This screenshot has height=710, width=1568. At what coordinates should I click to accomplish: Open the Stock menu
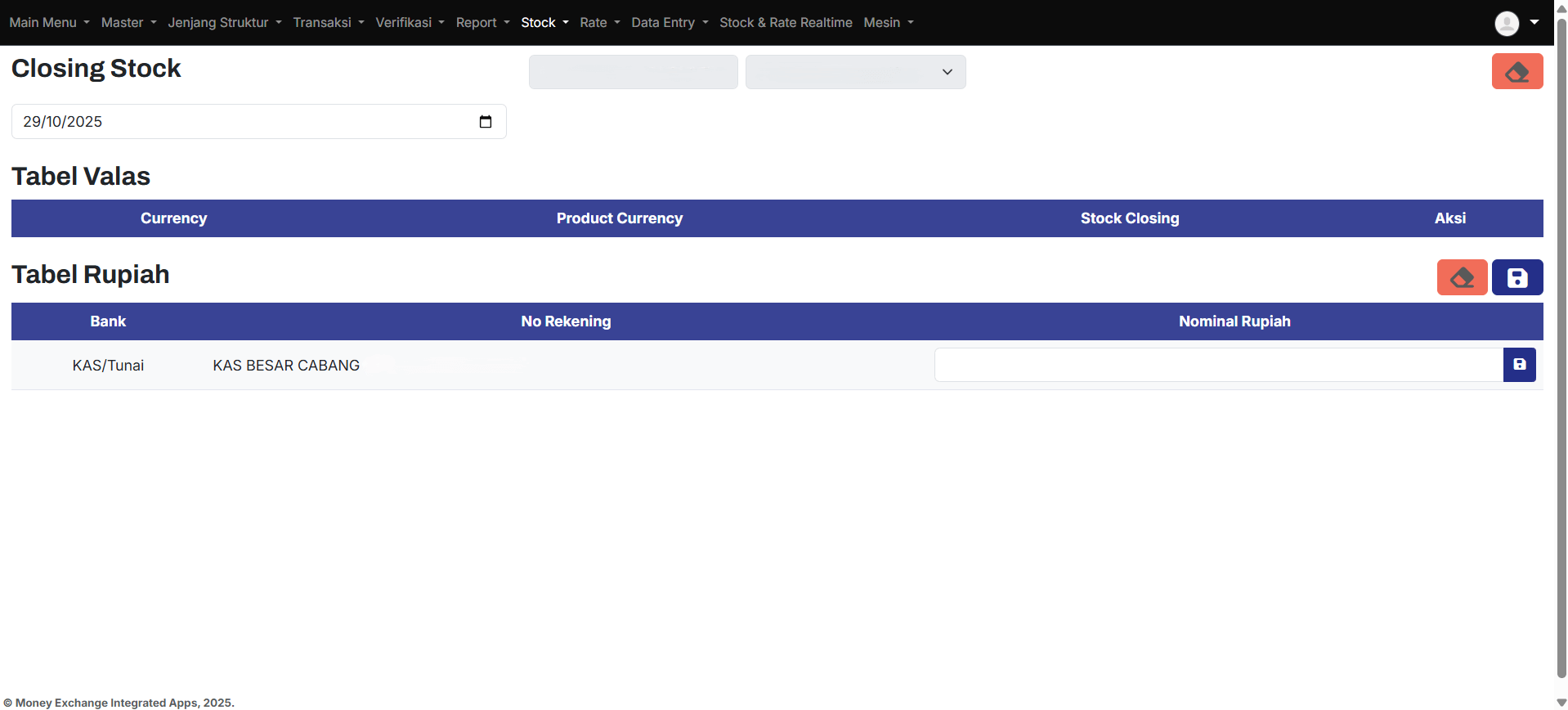click(544, 23)
